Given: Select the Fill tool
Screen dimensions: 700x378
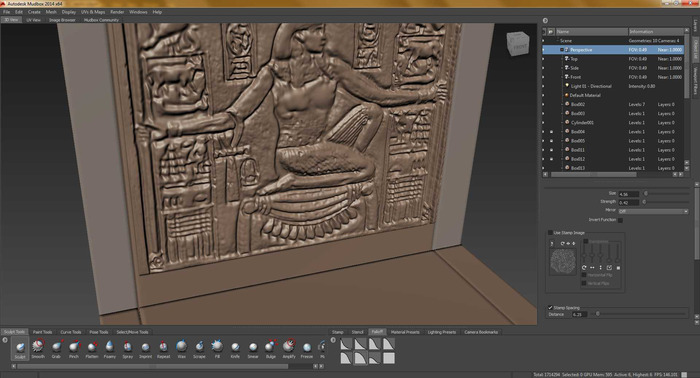Looking at the screenshot, I should click(217, 349).
